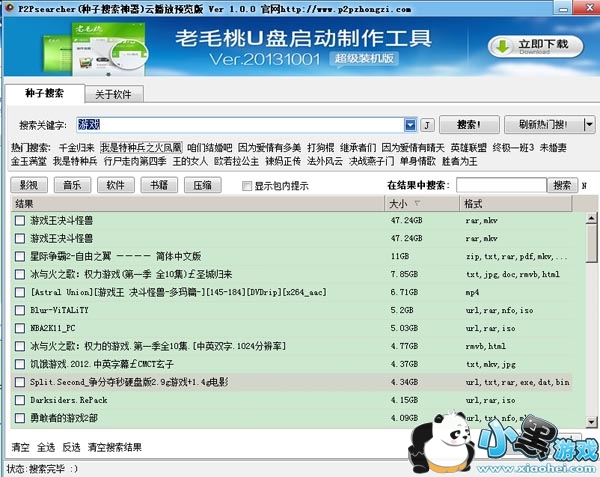Tick the checkbox for 冰与火之歌 圣城归来 row
600x477 pixels.
point(20,274)
